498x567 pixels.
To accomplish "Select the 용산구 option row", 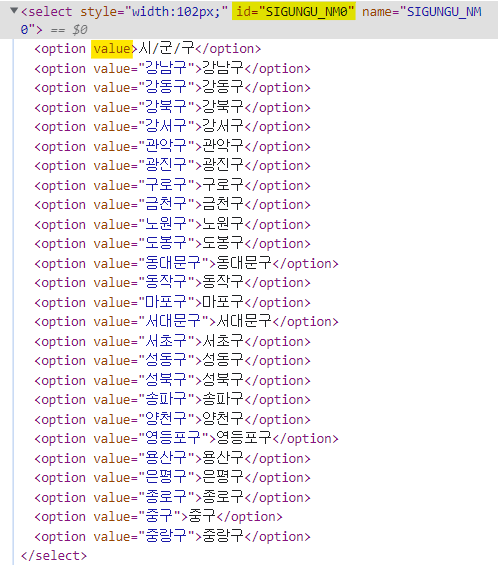I will click(172, 459).
